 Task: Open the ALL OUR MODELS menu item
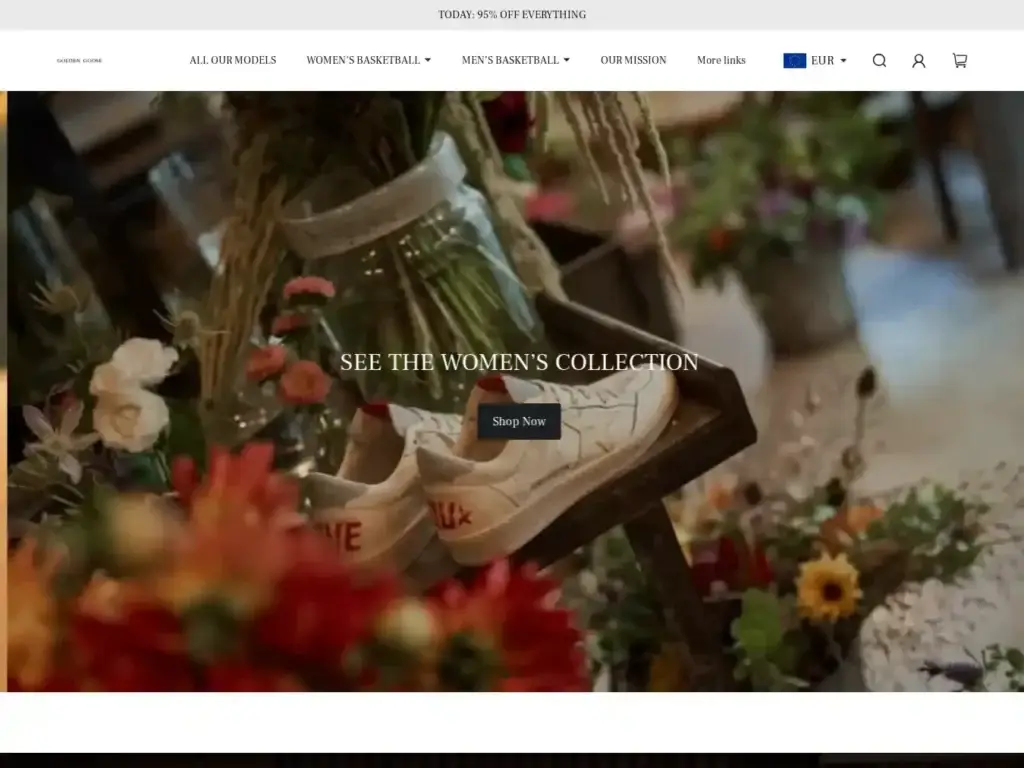click(232, 60)
